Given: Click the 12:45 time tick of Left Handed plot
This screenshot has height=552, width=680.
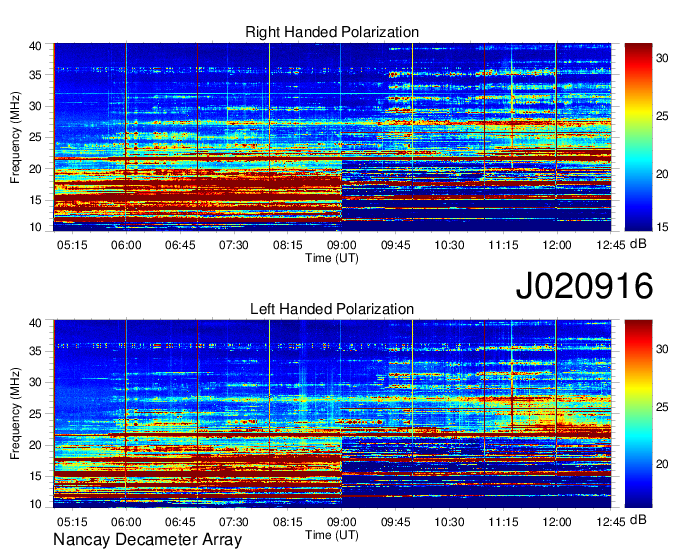Looking at the screenshot, I should pyautogui.click(x=611, y=522).
